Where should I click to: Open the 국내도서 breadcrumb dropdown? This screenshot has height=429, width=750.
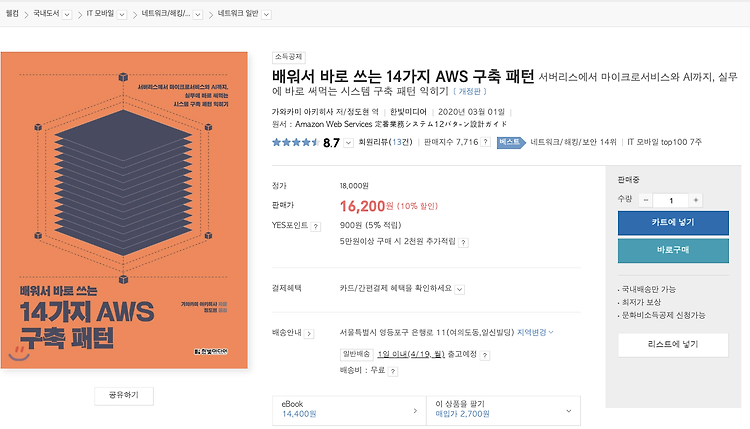coord(67,15)
